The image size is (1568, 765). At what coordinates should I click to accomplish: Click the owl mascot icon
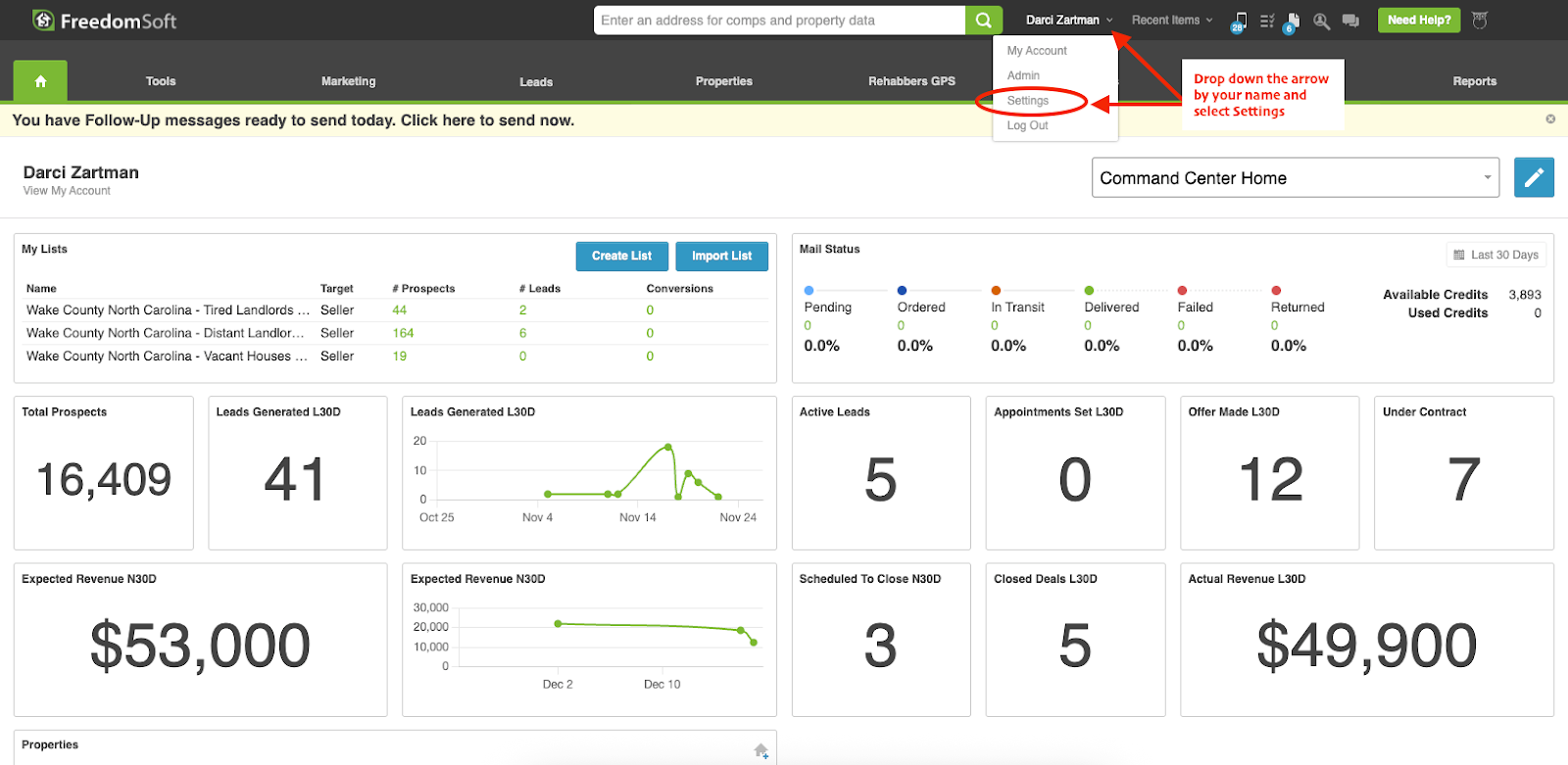coord(1480,21)
